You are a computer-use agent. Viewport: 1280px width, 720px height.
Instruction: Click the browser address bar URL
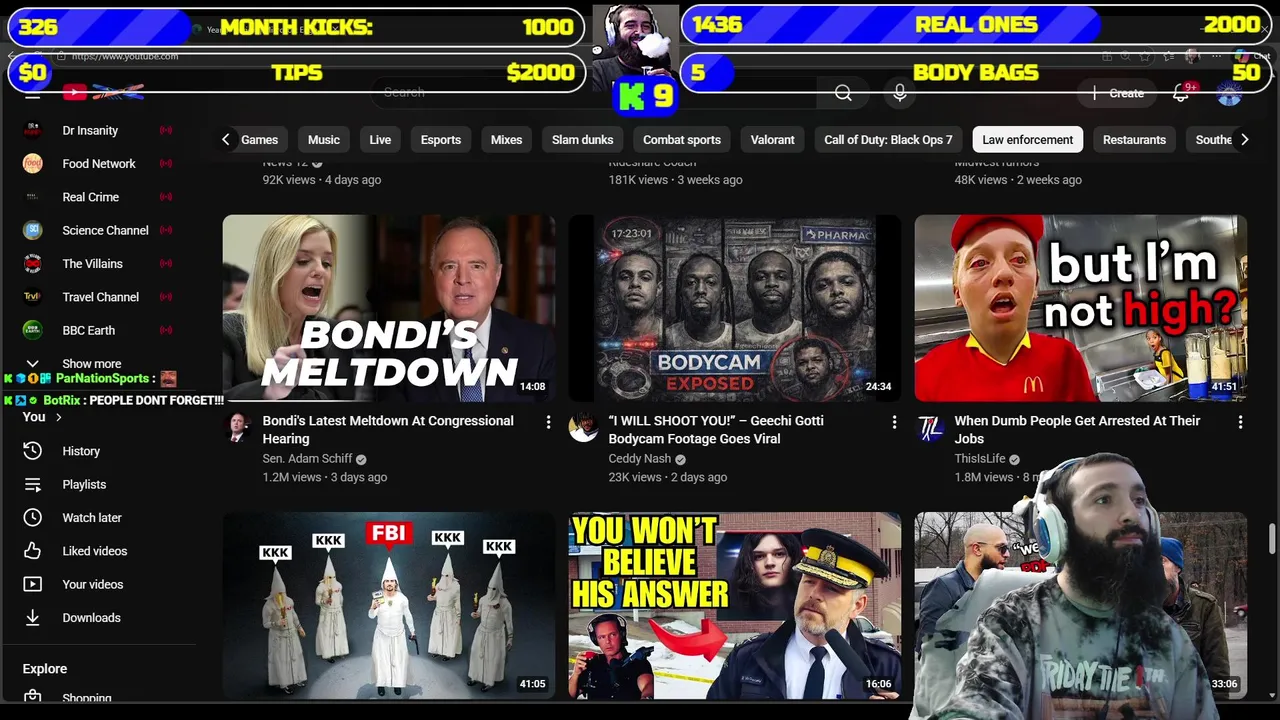[x=125, y=56]
